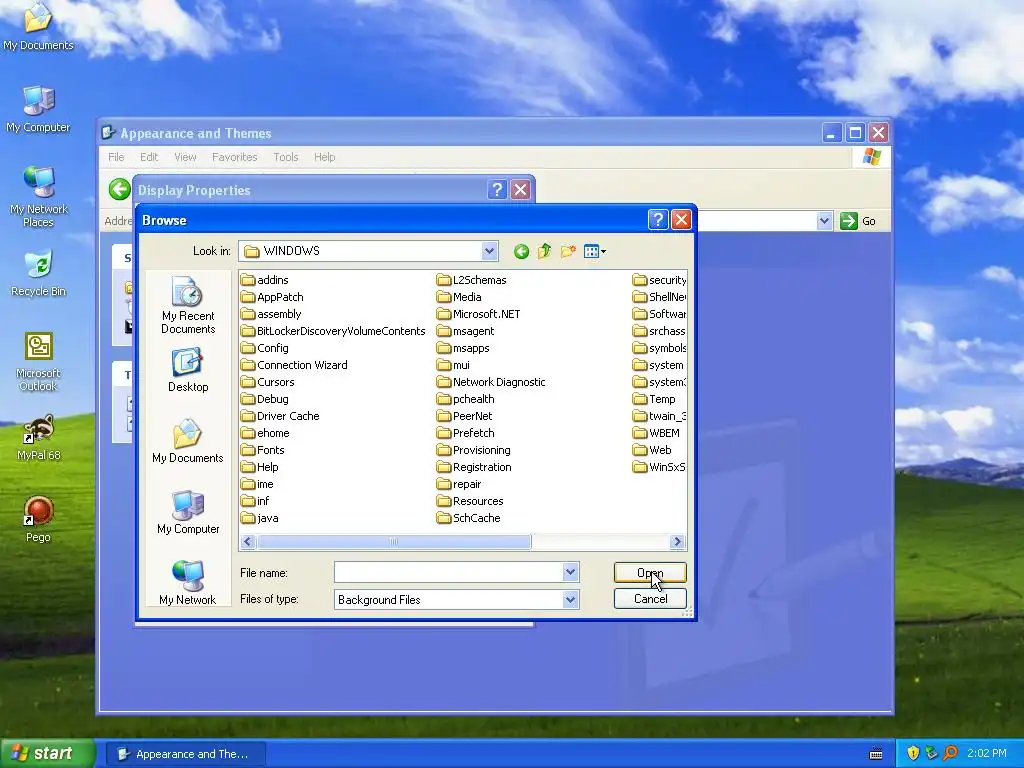Click the magnifier icon in system tray

950,753
